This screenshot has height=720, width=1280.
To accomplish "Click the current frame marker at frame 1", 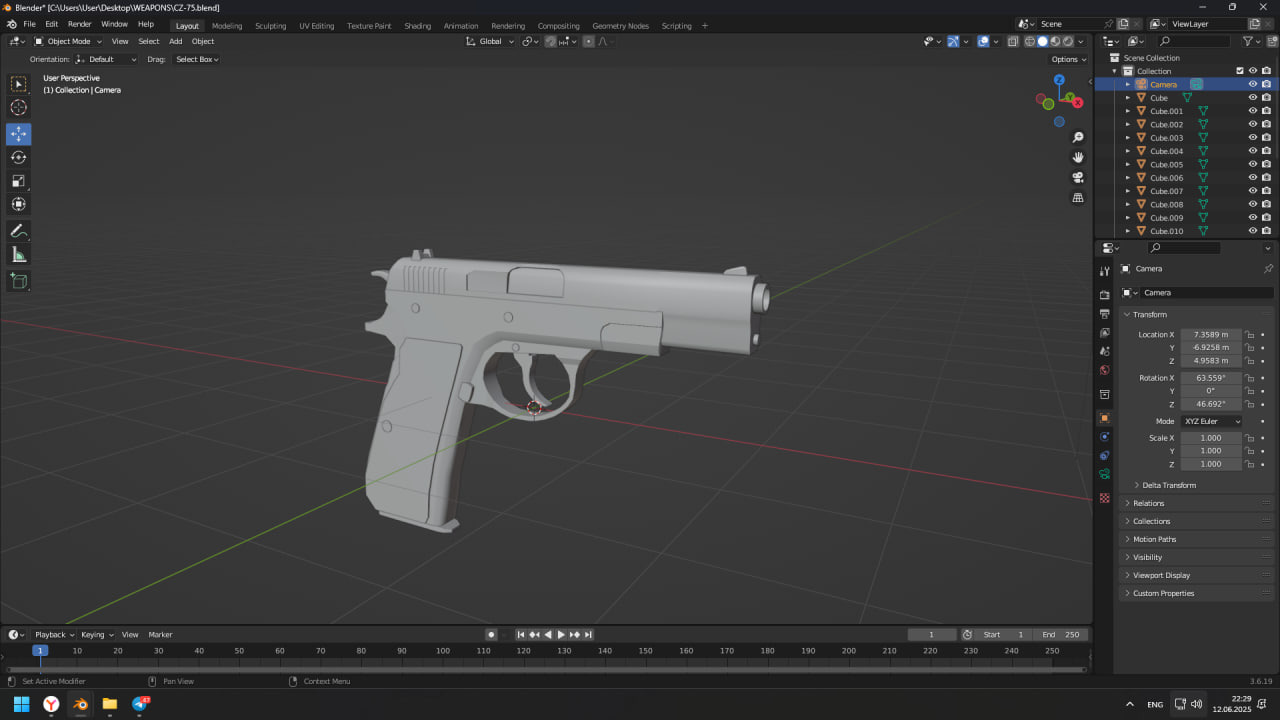I will click(40, 650).
